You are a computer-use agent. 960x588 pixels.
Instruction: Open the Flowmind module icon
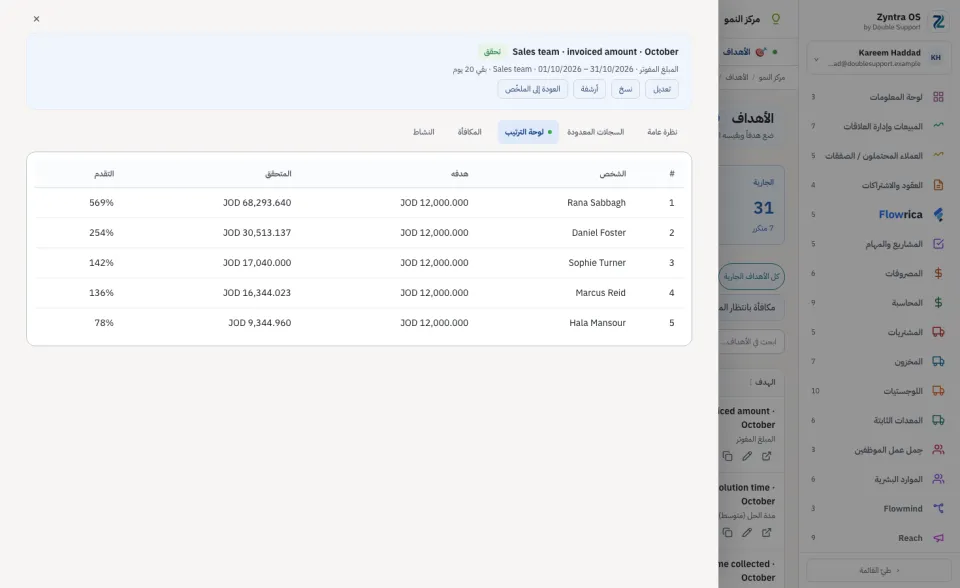(x=938, y=508)
